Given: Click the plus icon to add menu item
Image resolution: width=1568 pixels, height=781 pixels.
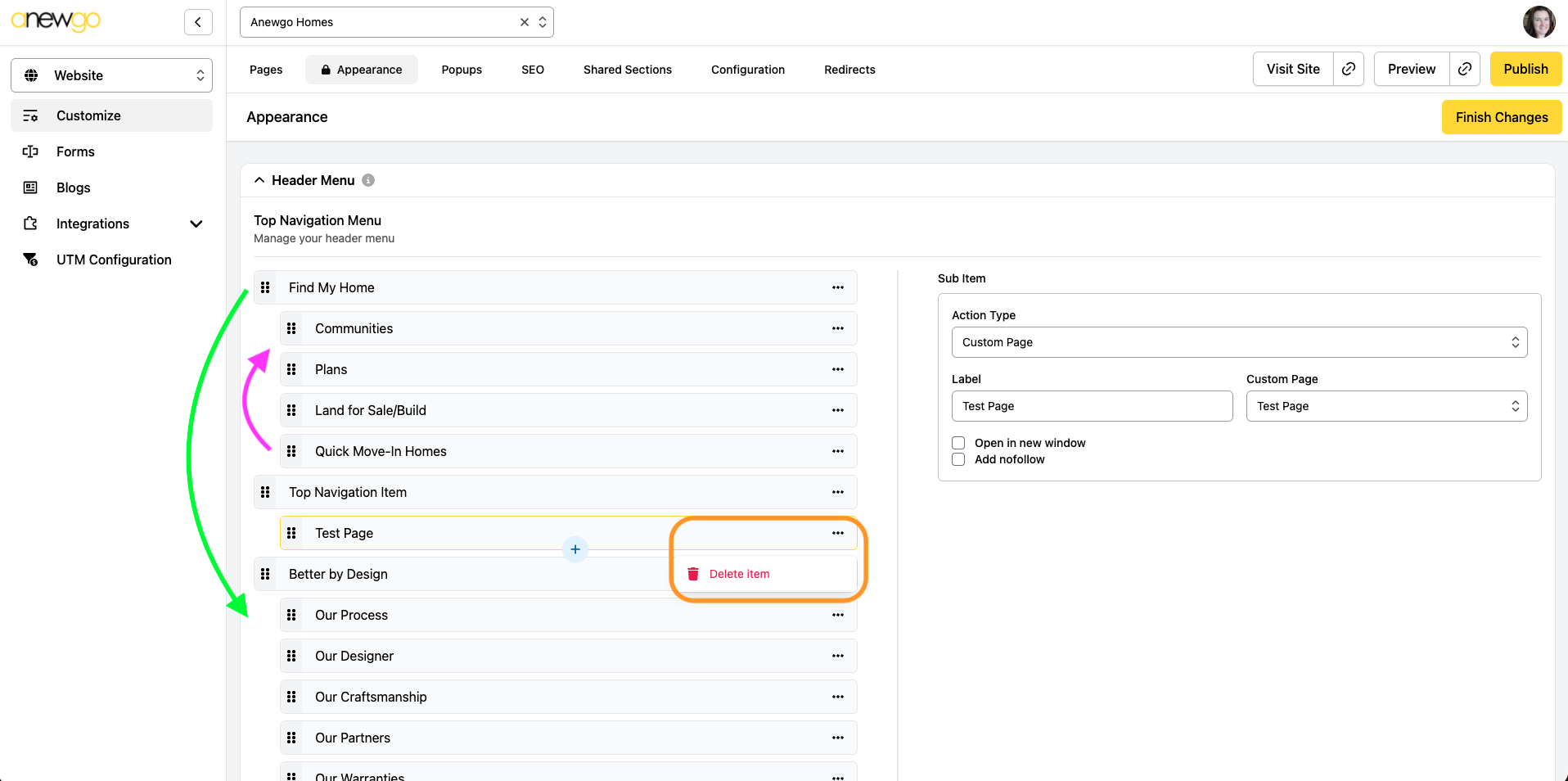Looking at the screenshot, I should coord(575,549).
